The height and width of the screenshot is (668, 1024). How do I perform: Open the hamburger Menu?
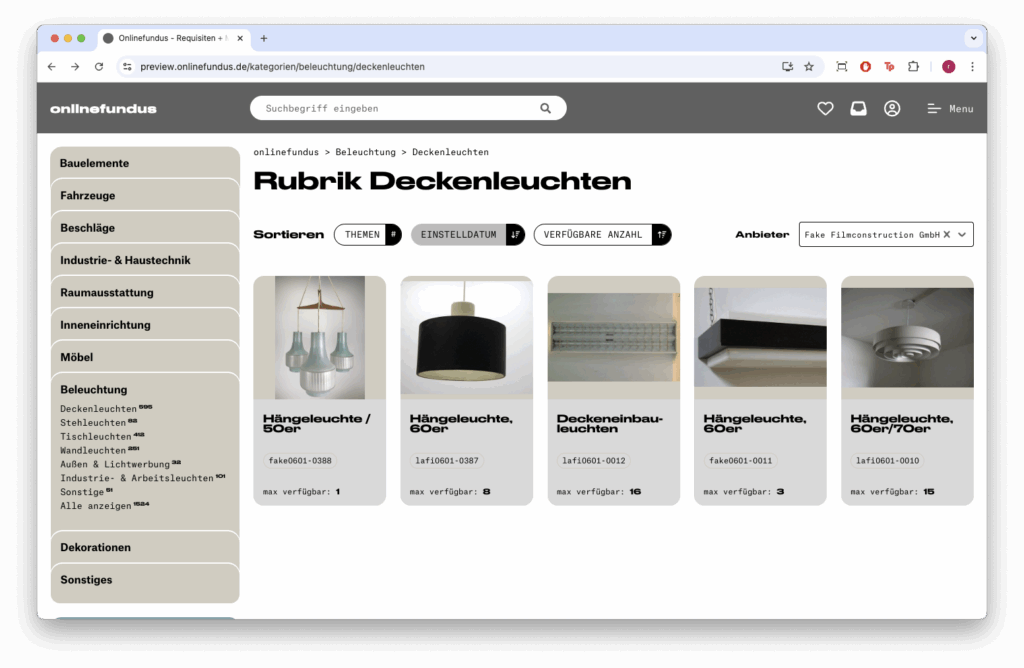coord(949,108)
